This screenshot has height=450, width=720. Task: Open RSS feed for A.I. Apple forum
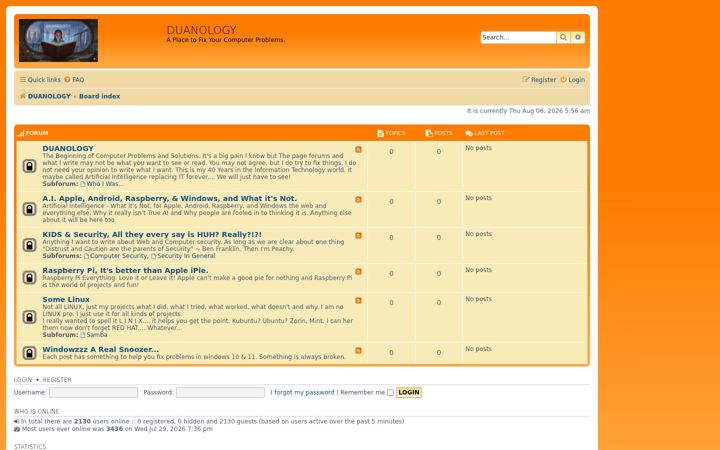(x=358, y=200)
